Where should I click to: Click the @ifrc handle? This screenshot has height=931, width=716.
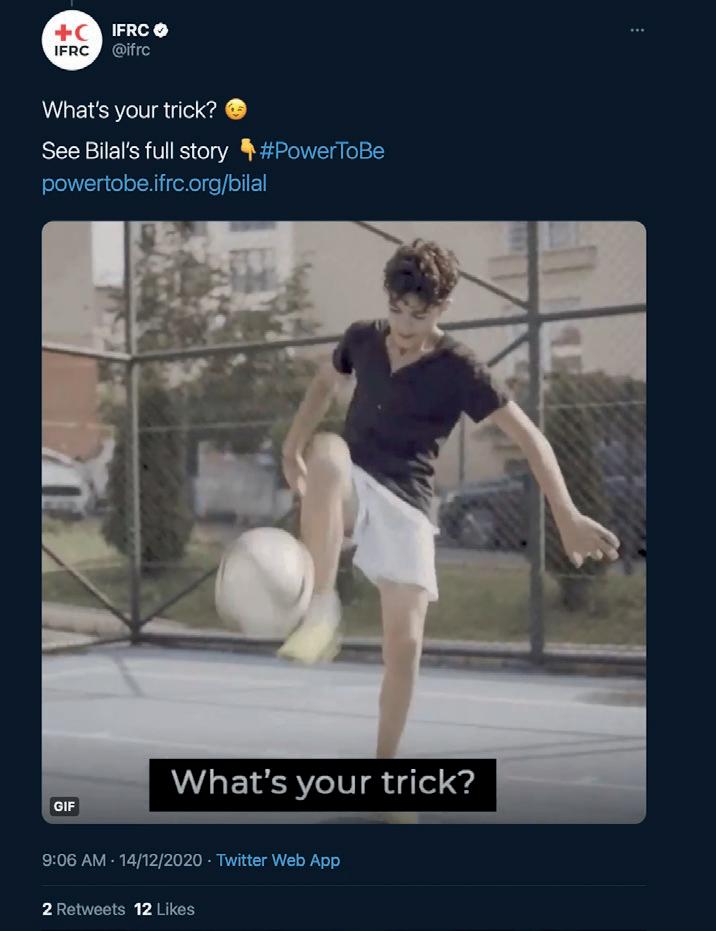point(131,50)
